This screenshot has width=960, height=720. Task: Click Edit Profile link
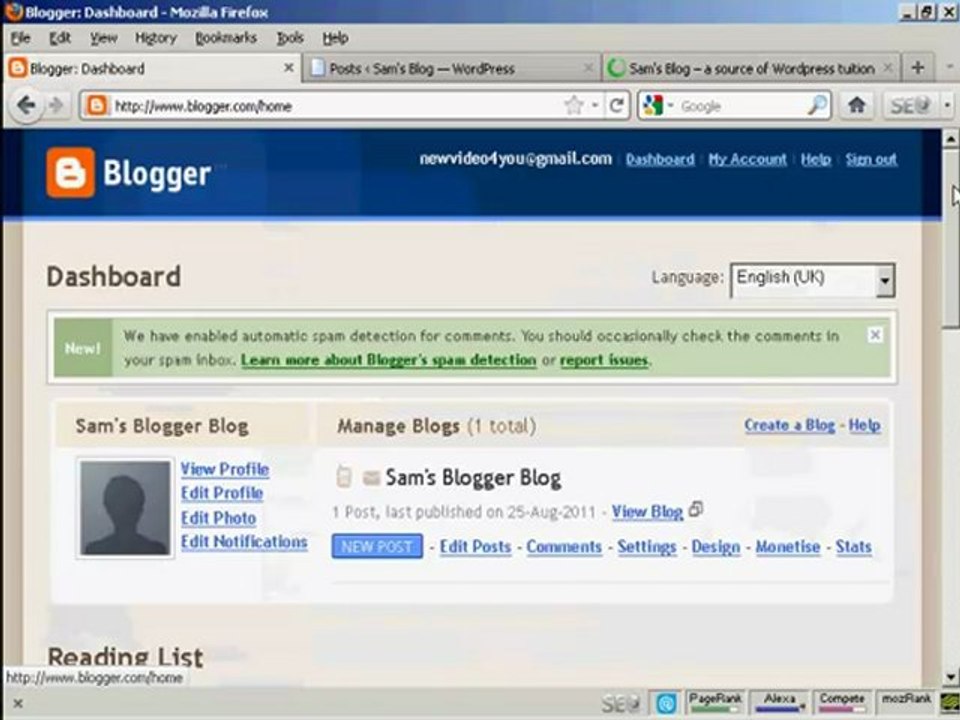tap(222, 493)
